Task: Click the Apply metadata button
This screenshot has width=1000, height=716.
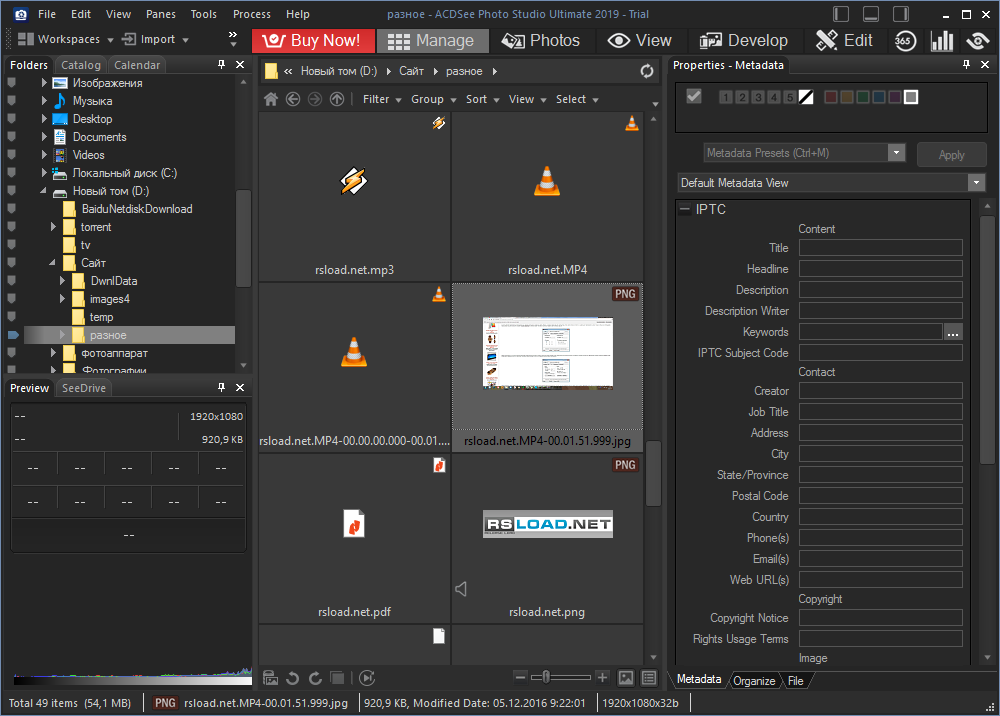Action: pyautogui.click(x=952, y=155)
